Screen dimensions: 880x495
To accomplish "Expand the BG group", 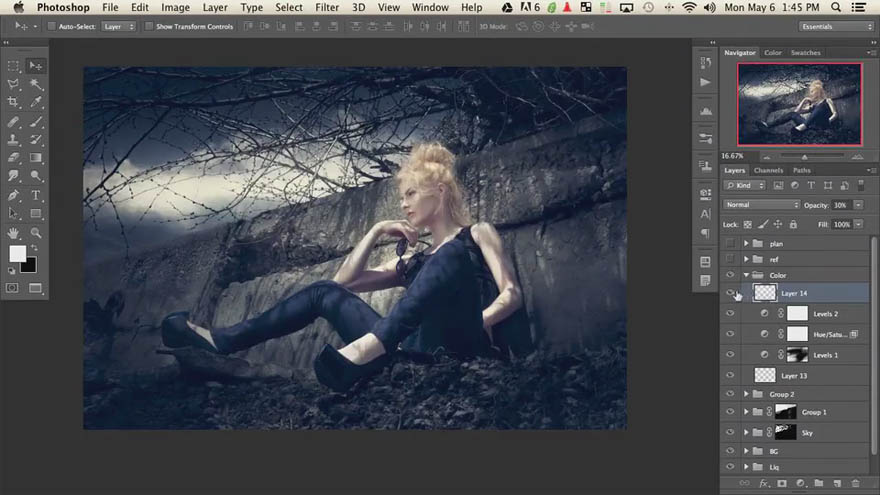I will [x=746, y=451].
